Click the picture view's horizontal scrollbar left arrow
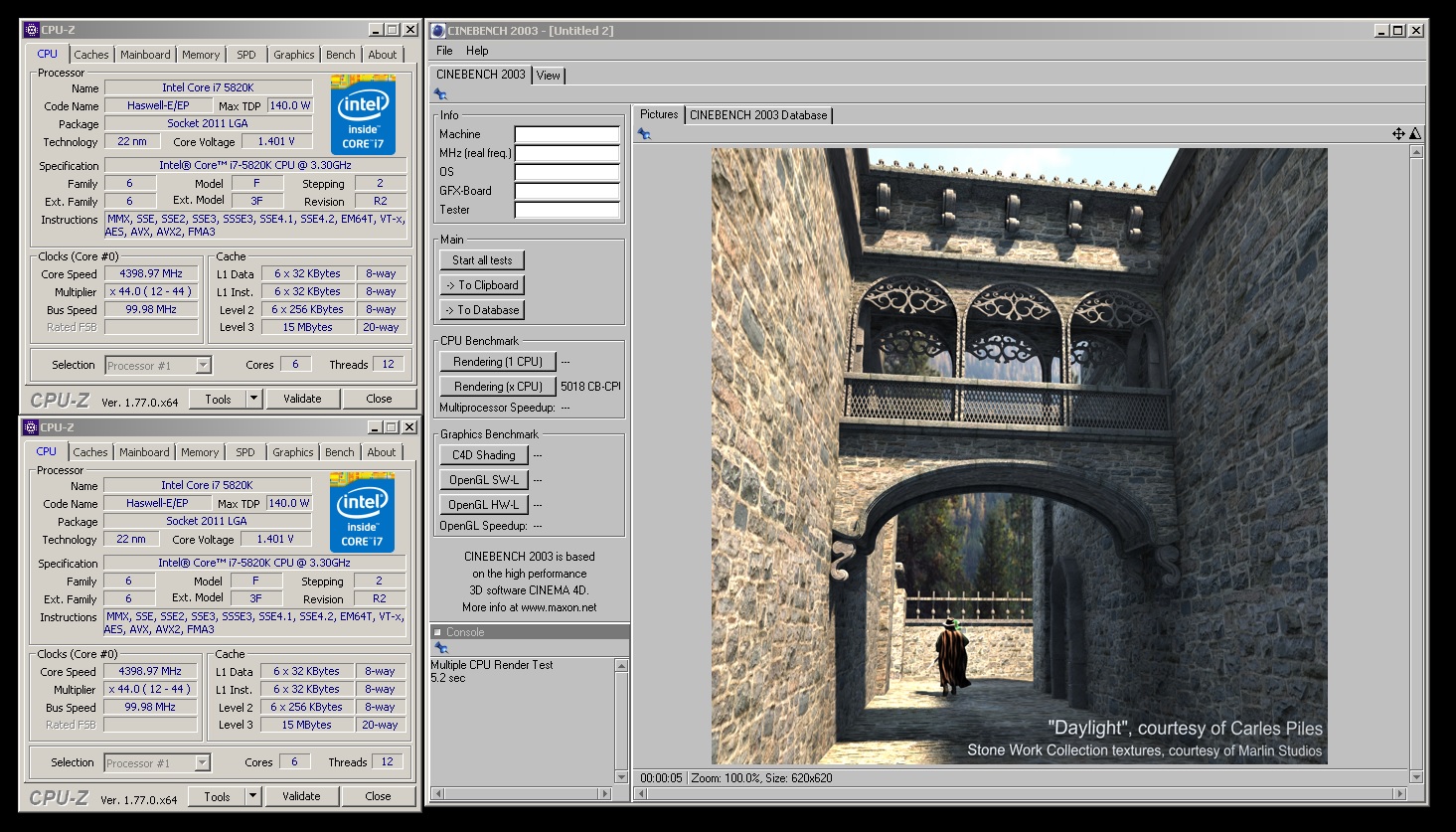The width and height of the screenshot is (1456, 832). pyautogui.click(x=641, y=793)
